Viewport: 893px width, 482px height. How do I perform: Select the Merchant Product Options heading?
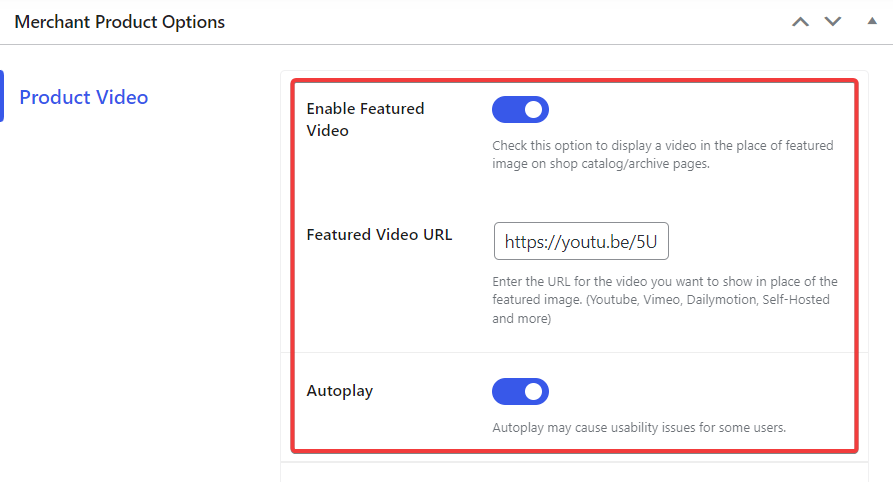point(120,22)
